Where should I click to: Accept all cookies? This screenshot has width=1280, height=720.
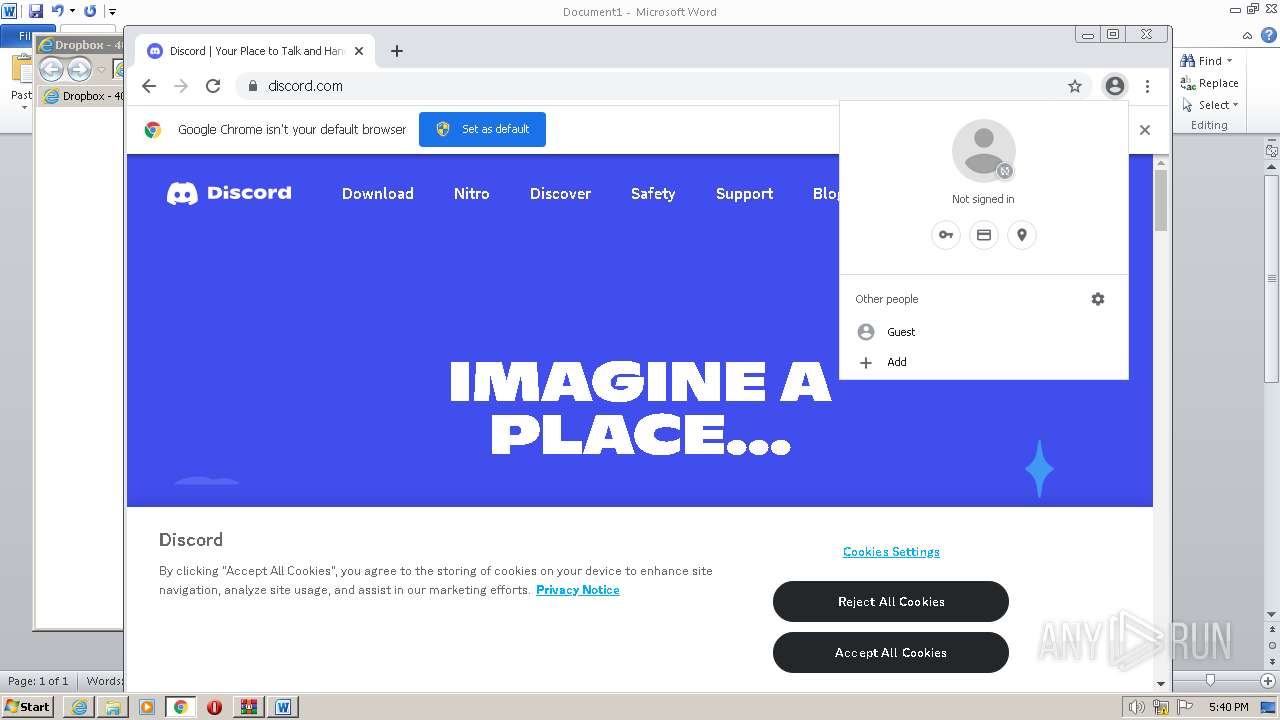[891, 653]
